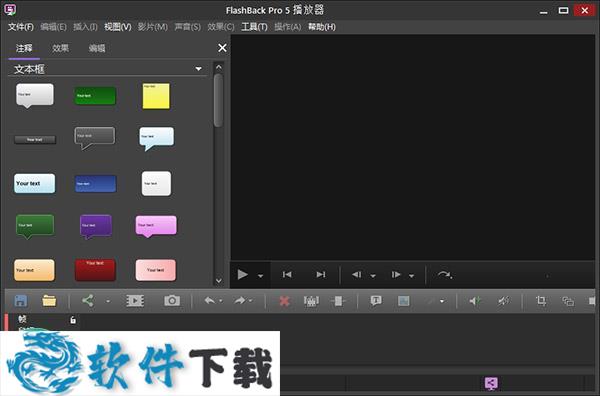
Task: Choose the pink-violet speech bubble
Action: (156, 226)
